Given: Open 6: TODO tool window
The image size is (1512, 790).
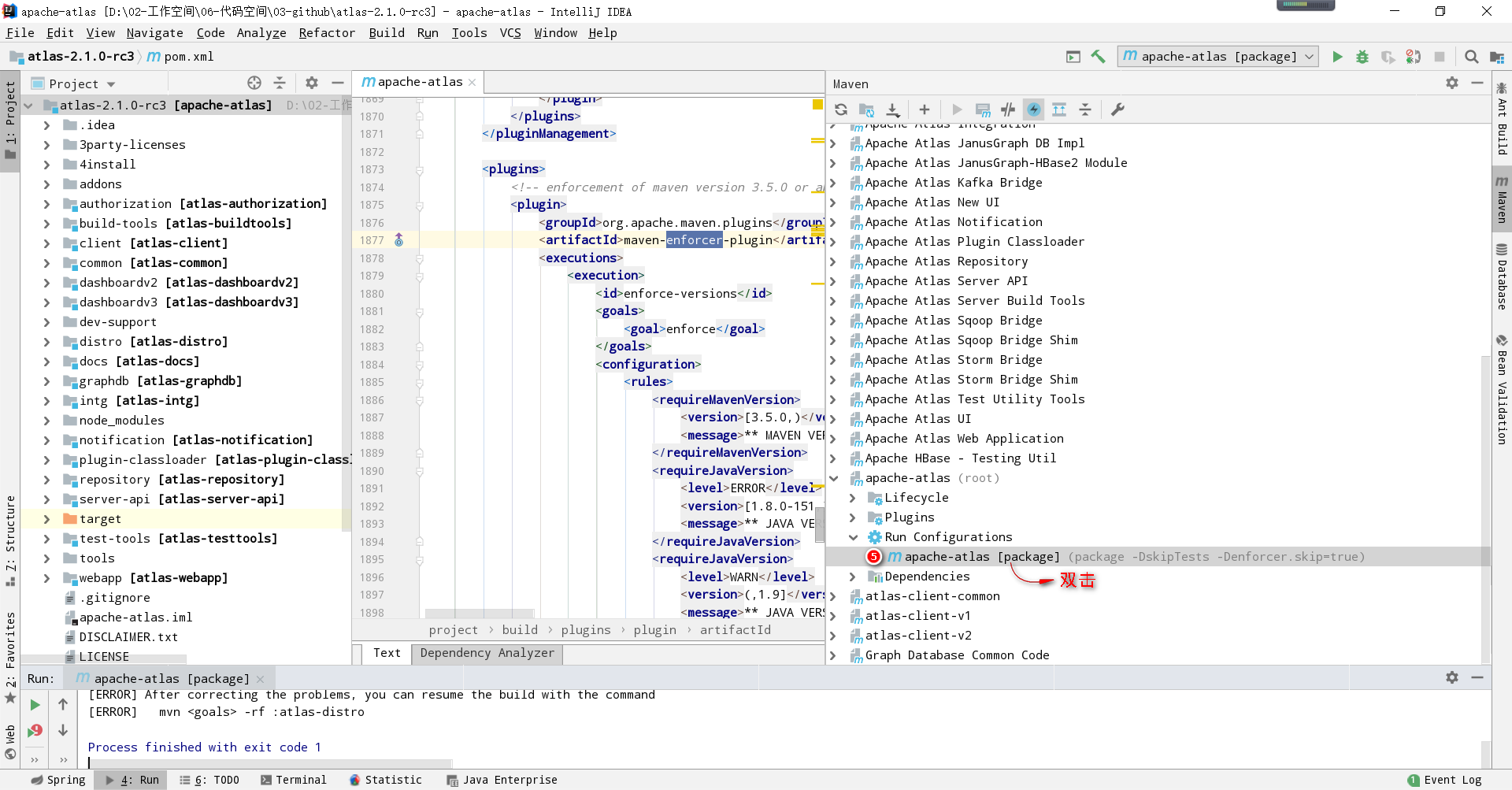Looking at the screenshot, I should (209, 780).
